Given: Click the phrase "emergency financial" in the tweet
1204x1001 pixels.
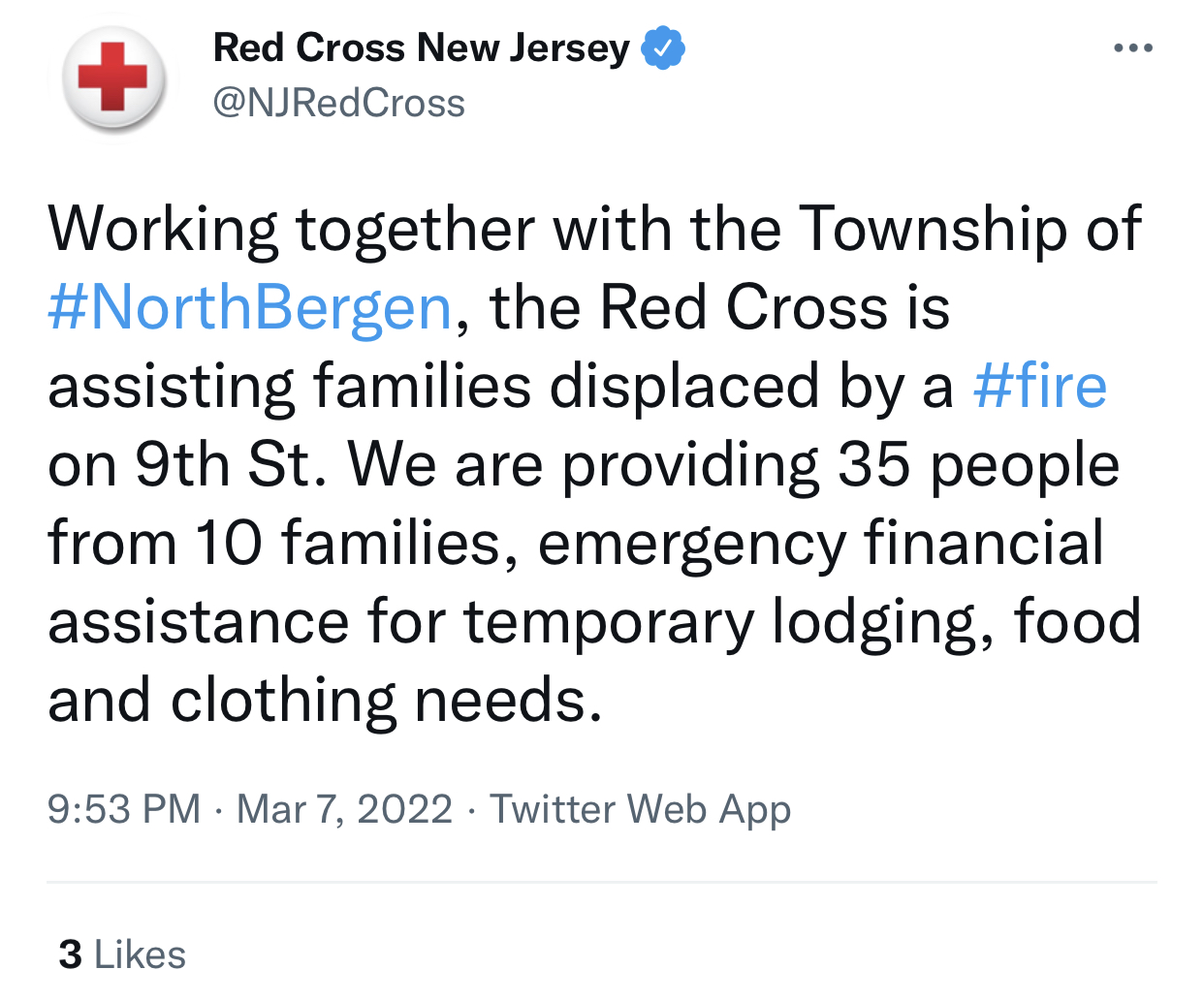Looking at the screenshot, I should click(x=820, y=544).
